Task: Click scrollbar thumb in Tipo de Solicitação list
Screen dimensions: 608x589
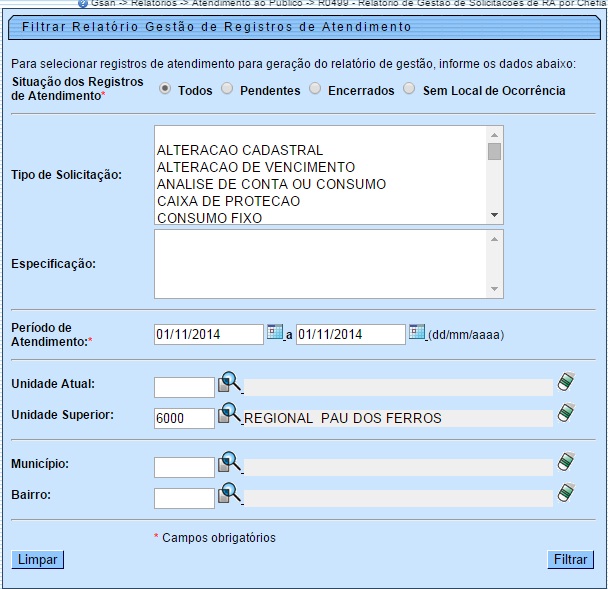Action: pos(494,151)
